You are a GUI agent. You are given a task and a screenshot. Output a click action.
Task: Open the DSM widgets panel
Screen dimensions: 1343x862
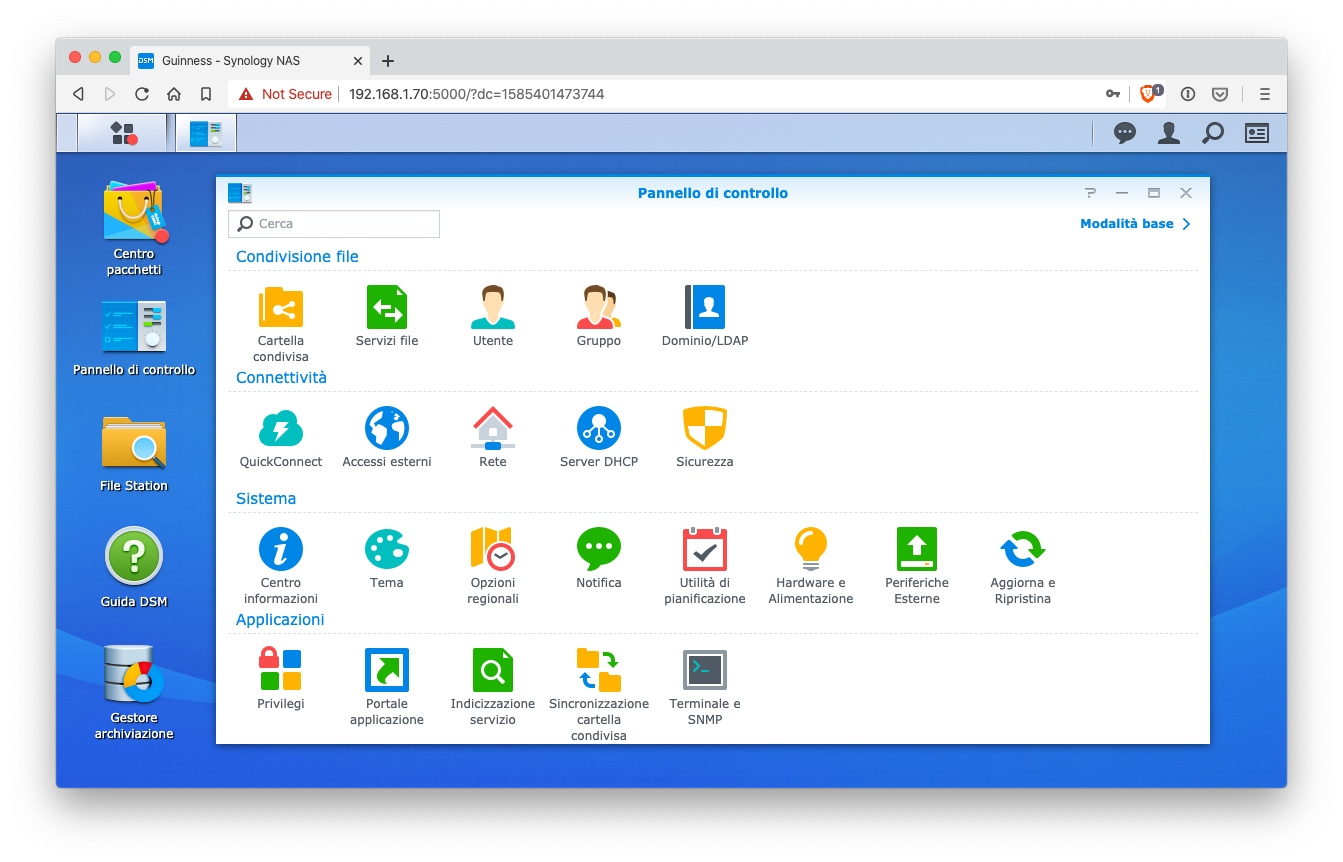1257,133
